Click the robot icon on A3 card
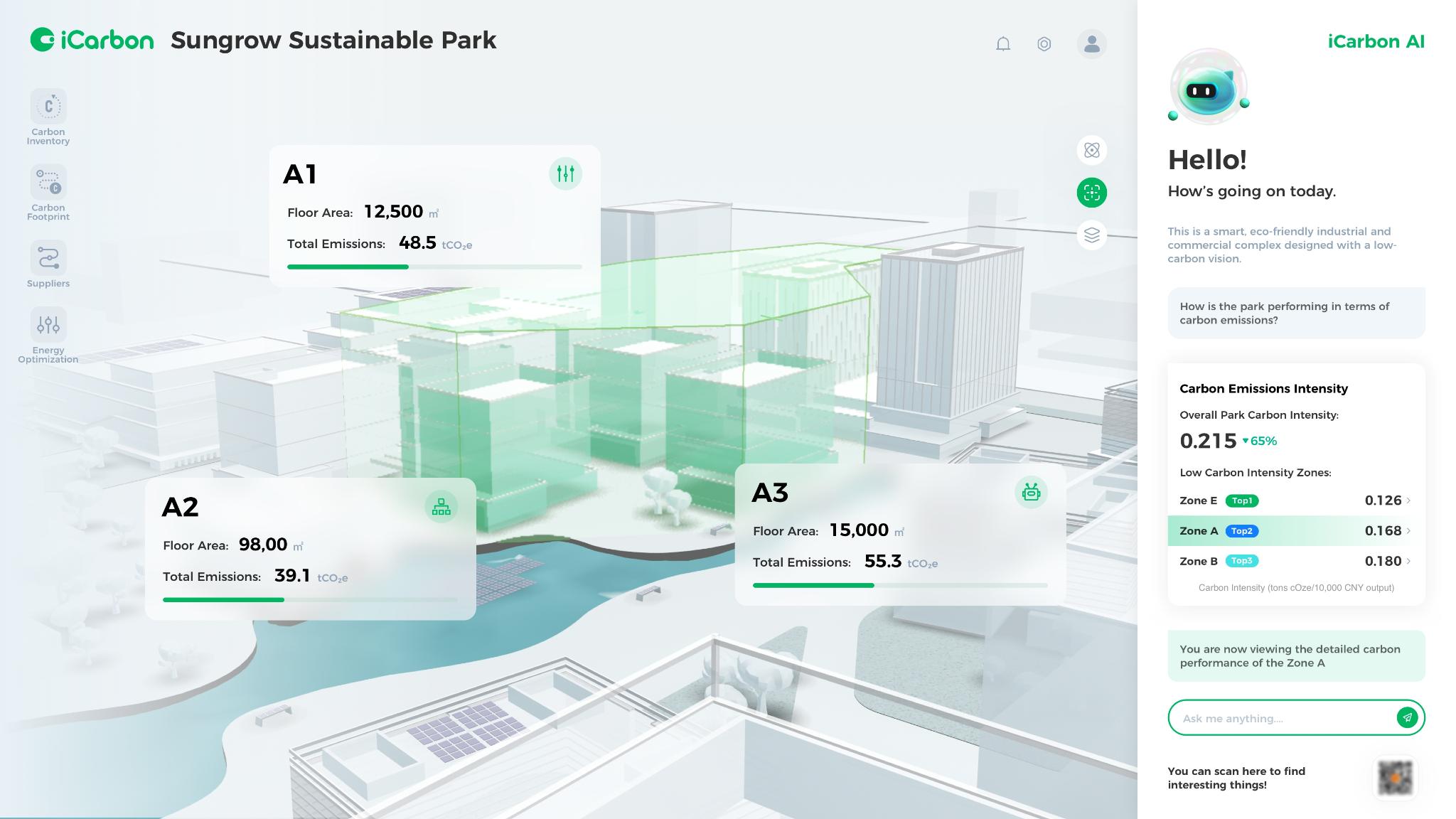The height and width of the screenshot is (819, 1456). click(x=1031, y=492)
